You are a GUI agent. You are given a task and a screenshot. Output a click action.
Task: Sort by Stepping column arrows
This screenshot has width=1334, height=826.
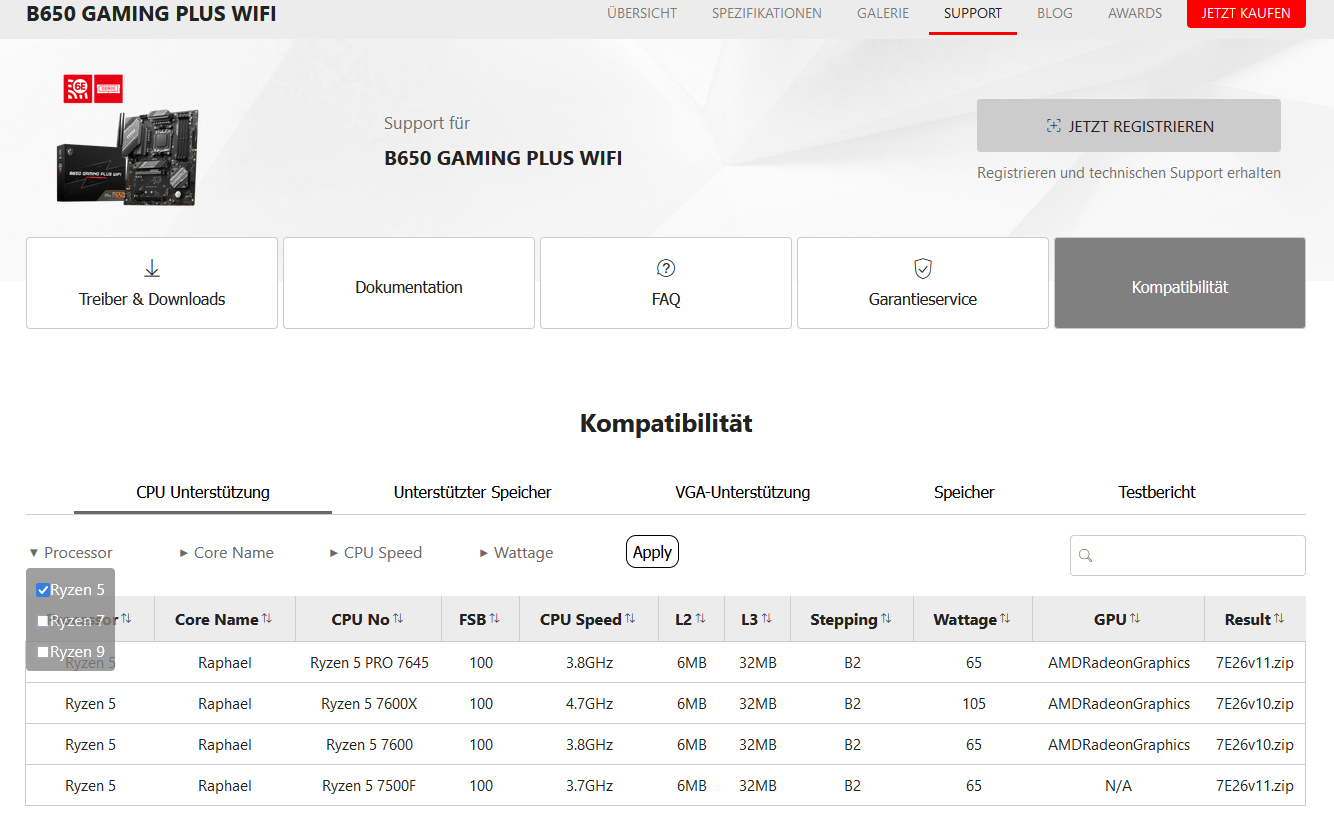tap(888, 619)
